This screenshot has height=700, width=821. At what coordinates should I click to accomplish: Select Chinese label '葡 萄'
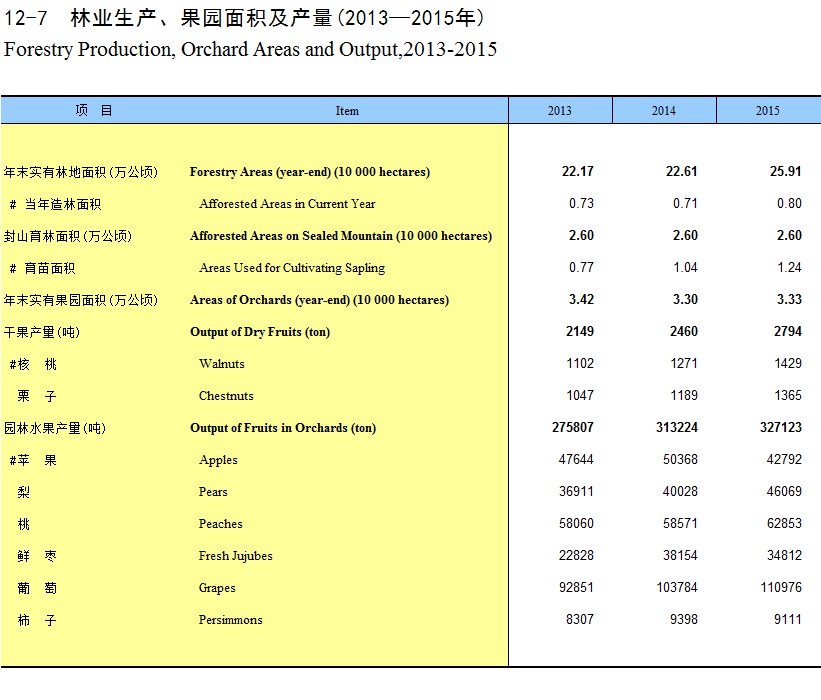[37, 588]
